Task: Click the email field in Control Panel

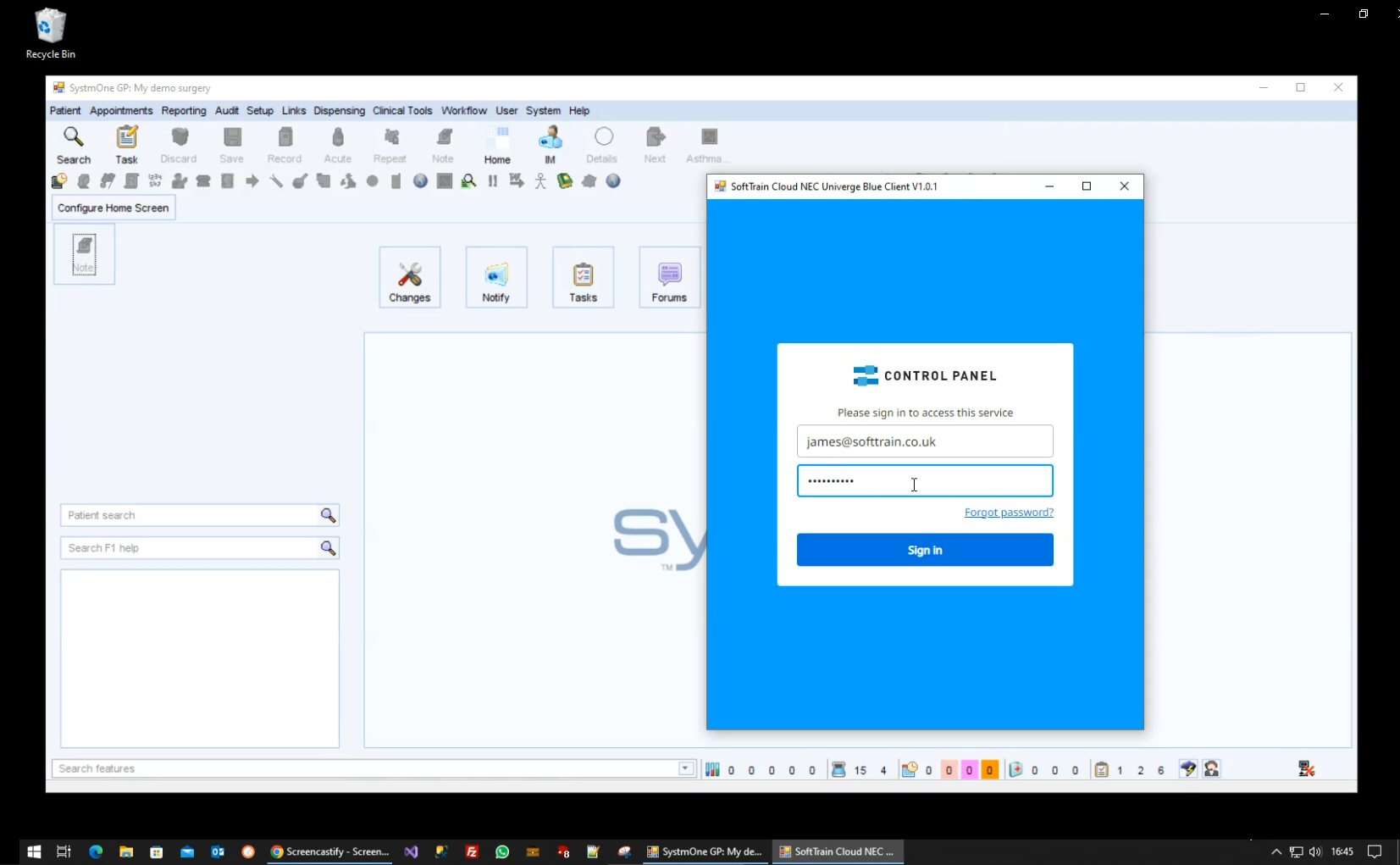Action: click(x=925, y=441)
